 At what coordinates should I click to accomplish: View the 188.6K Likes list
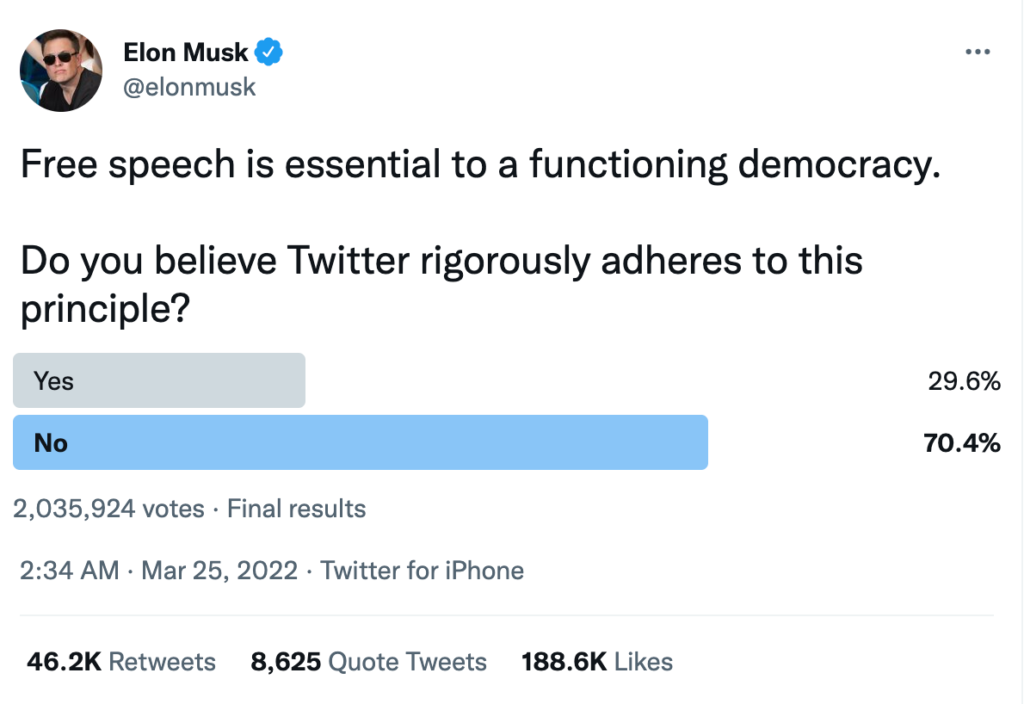coord(597,662)
